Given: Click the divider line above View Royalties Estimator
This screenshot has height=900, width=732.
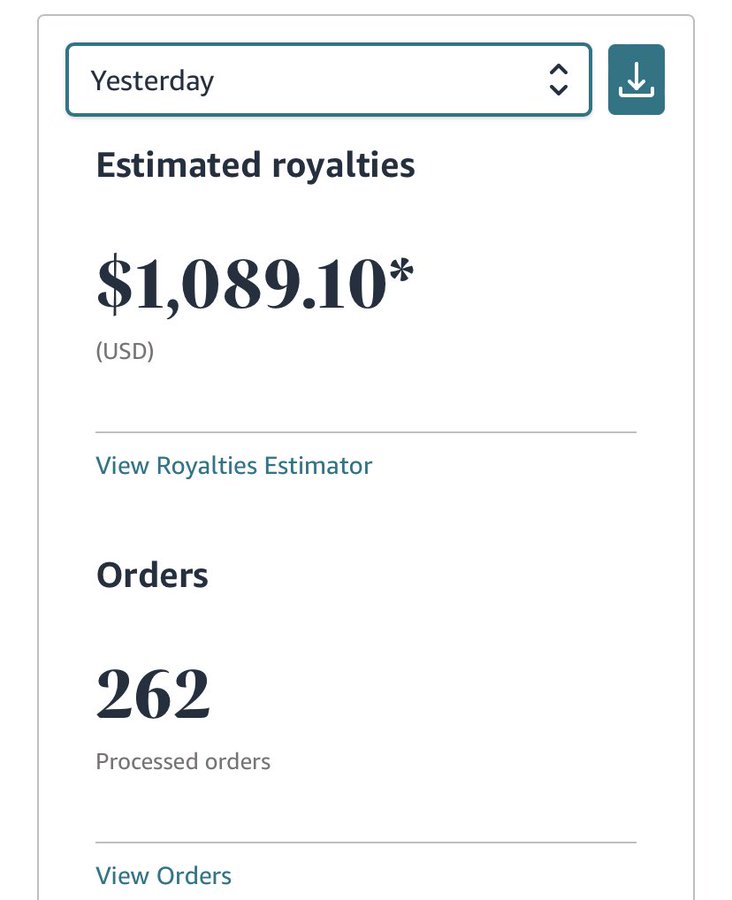Looking at the screenshot, I should point(366,432).
